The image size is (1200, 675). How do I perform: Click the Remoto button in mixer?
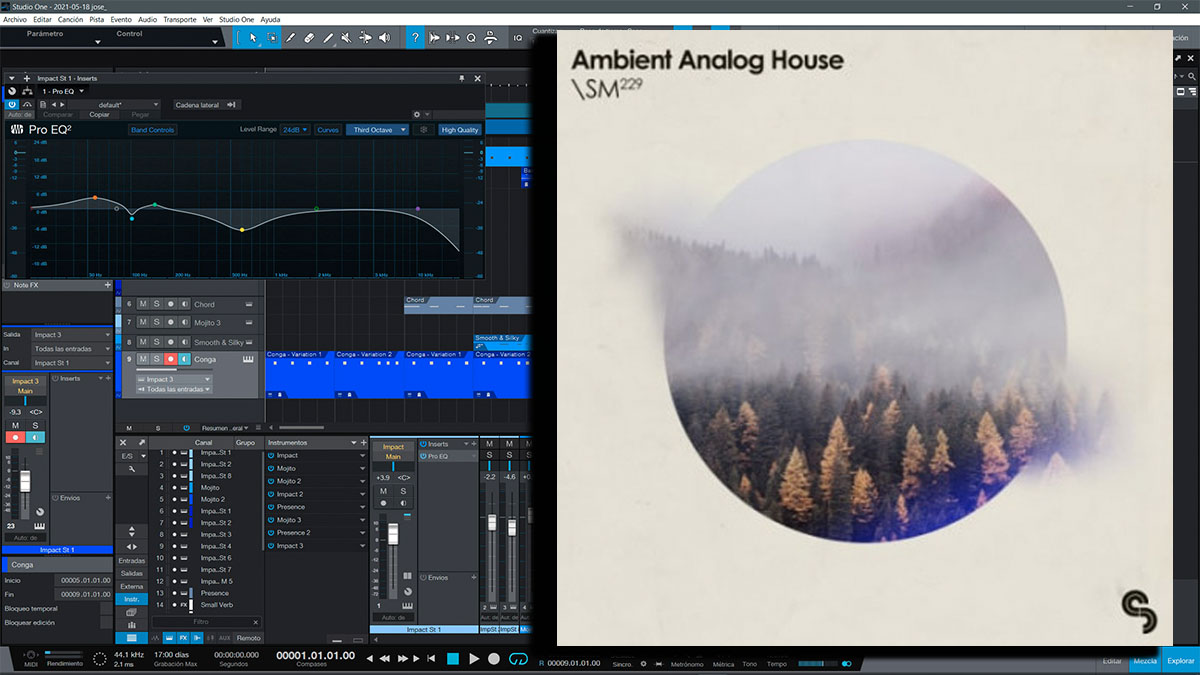coord(248,638)
